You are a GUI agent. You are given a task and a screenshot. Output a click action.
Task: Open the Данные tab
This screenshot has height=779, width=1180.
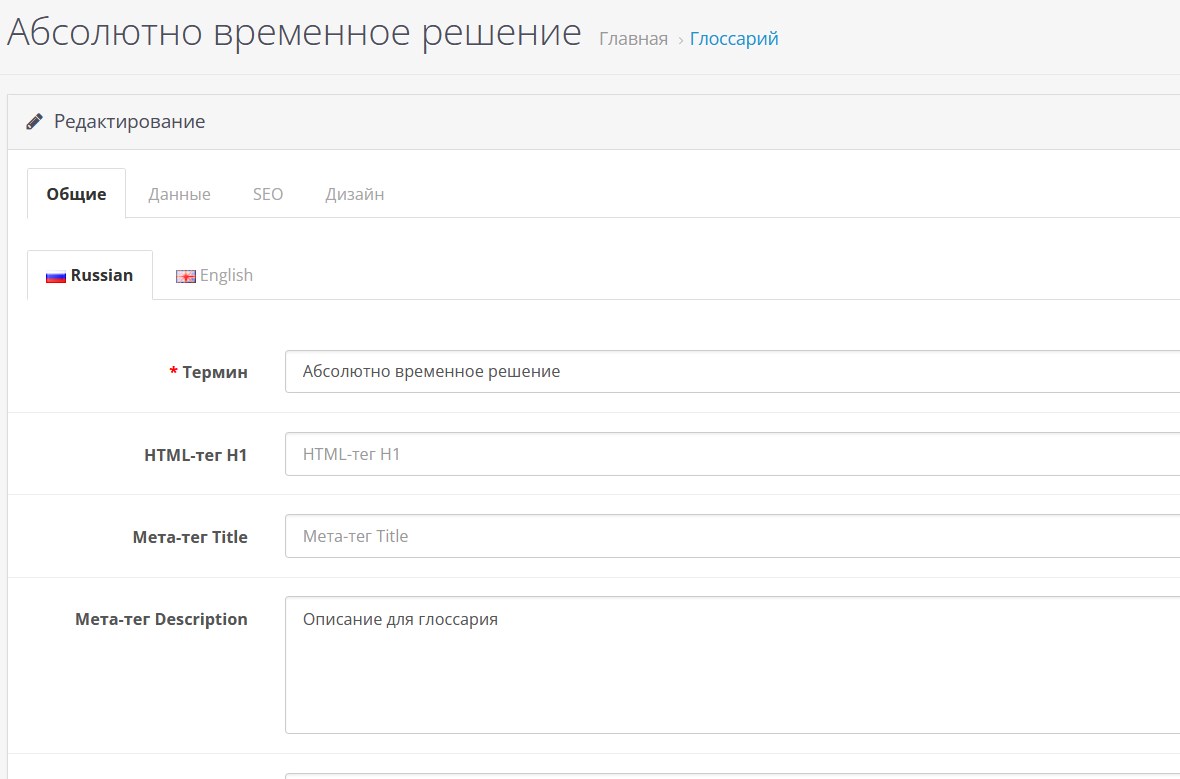point(179,194)
